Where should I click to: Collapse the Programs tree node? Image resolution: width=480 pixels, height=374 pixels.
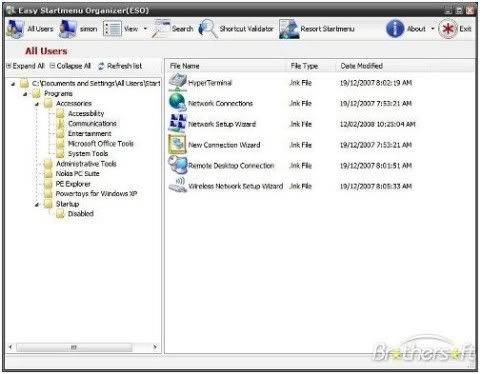tap(25, 94)
